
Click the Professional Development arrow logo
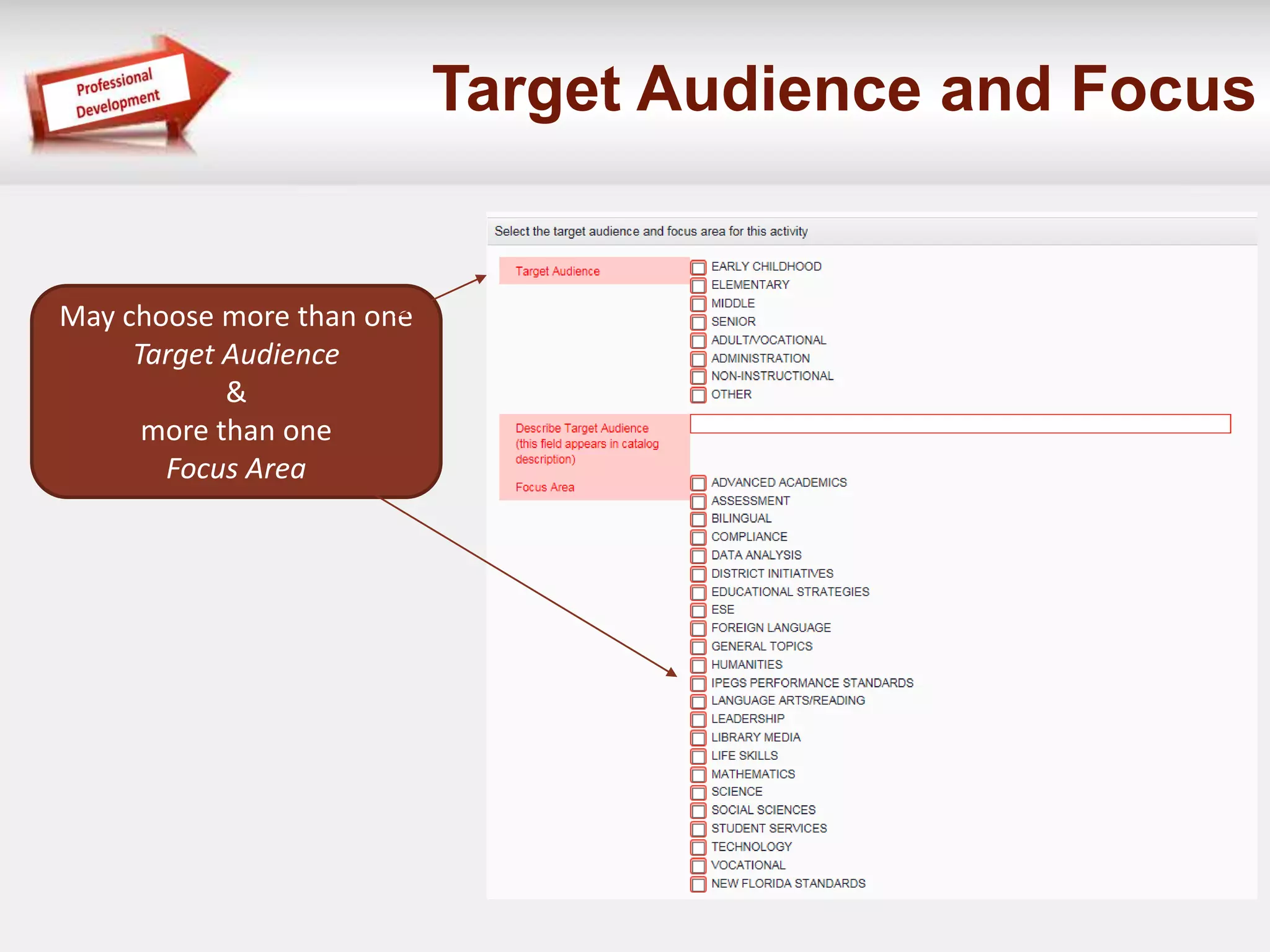(x=127, y=92)
